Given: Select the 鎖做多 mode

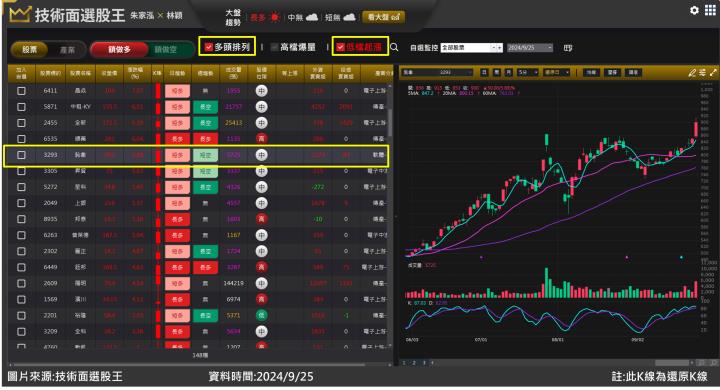Looking at the screenshot, I should click(x=119, y=50).
